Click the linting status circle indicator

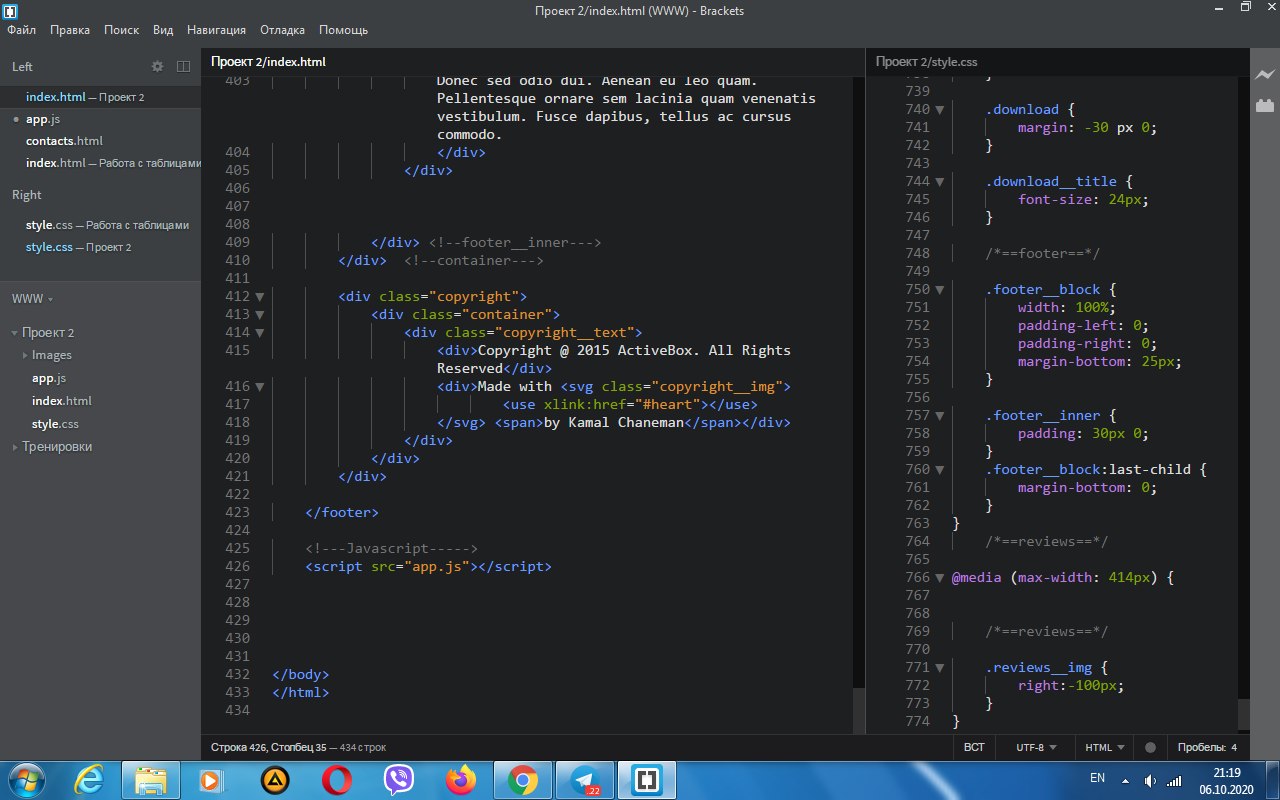click(1150, 747)
